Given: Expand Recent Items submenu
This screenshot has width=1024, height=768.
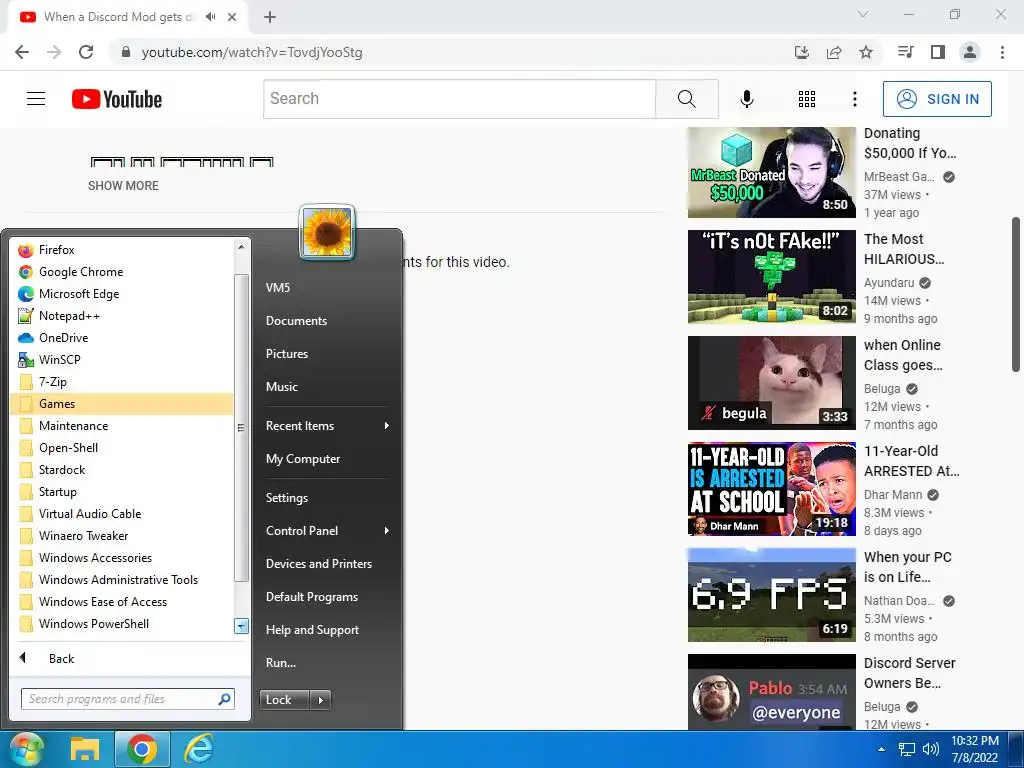Looking at the screenshot, I should 327,426.
